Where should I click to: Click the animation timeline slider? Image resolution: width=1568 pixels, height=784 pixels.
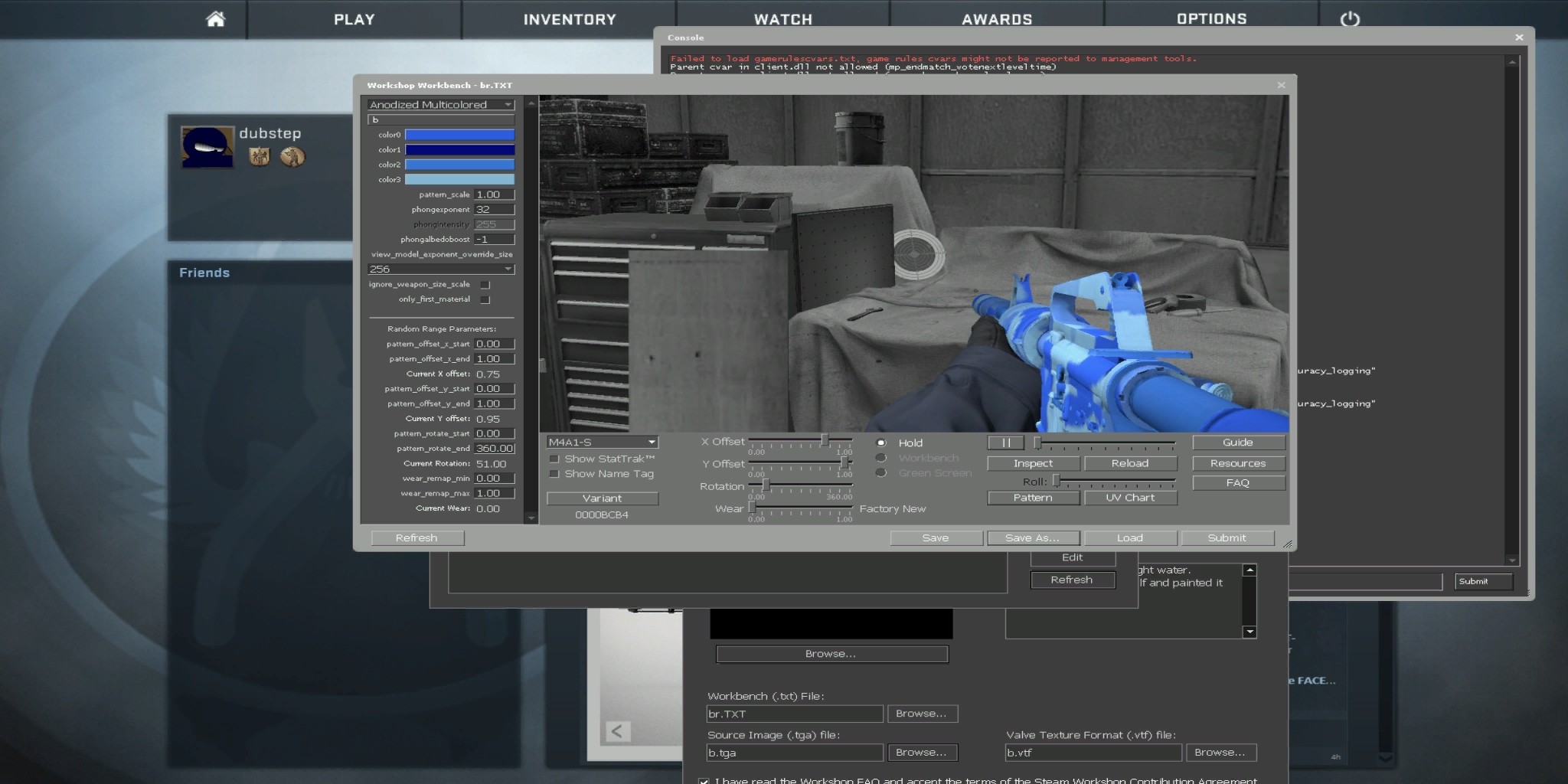(x=1105, y=443)
